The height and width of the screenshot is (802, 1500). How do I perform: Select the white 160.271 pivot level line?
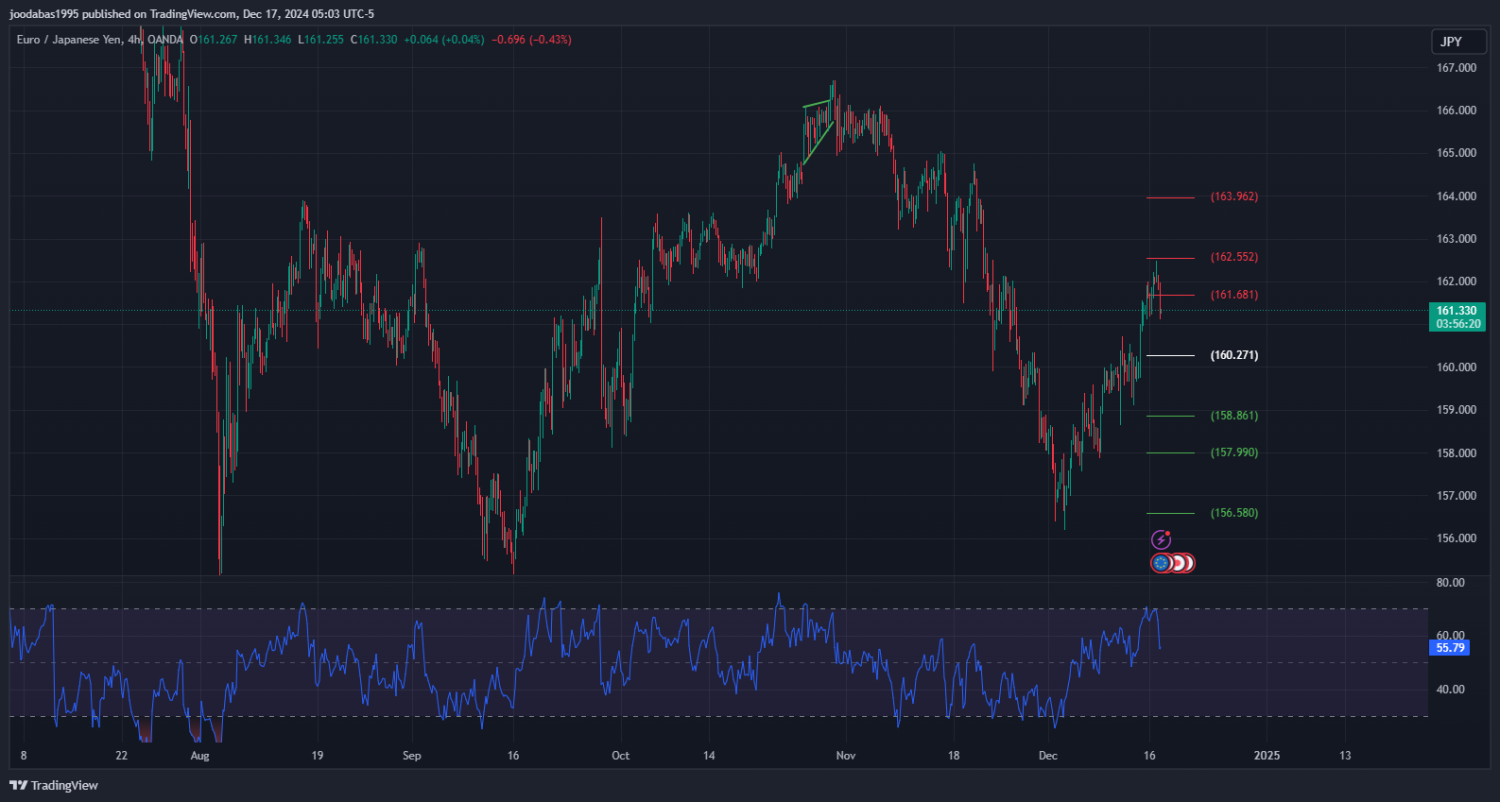coord(1170,355)
